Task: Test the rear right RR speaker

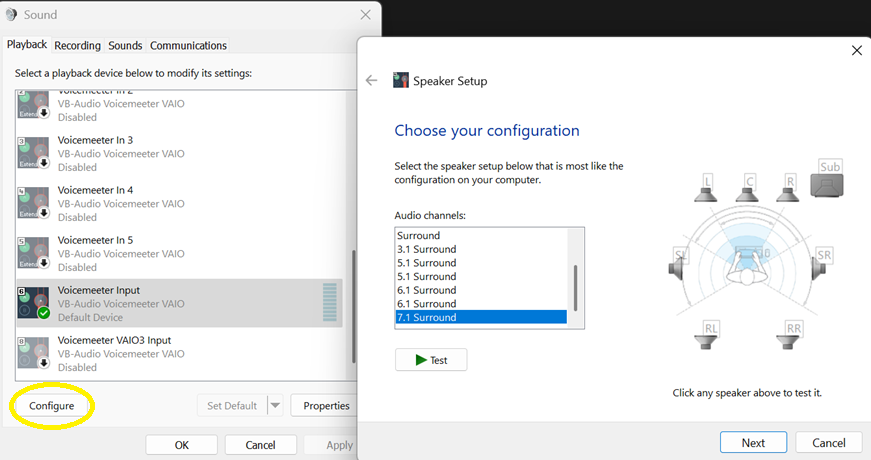Action: (789, 335)
